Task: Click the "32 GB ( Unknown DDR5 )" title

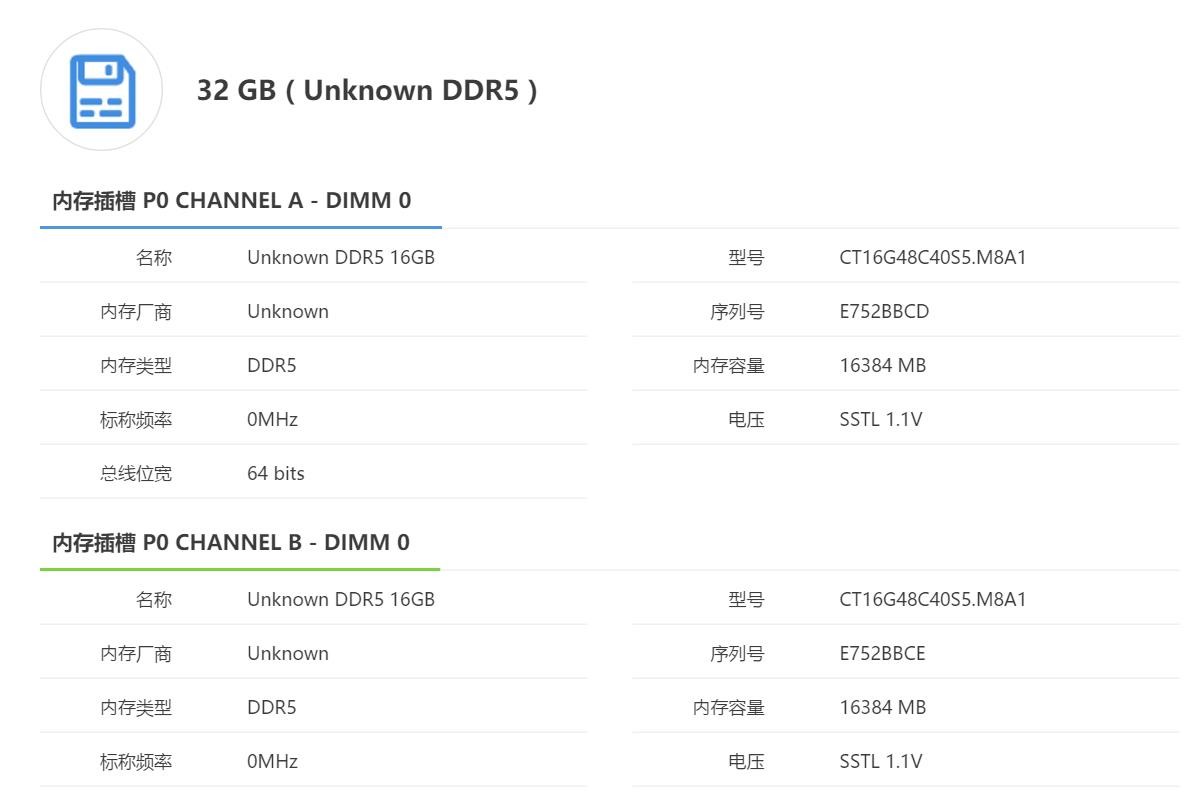Action: [367, 90]
